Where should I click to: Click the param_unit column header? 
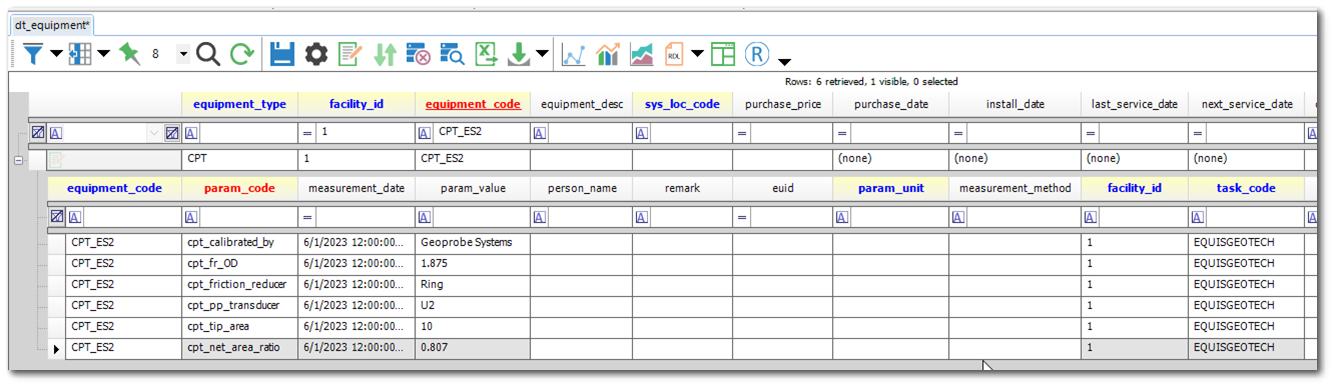(890, 188)
